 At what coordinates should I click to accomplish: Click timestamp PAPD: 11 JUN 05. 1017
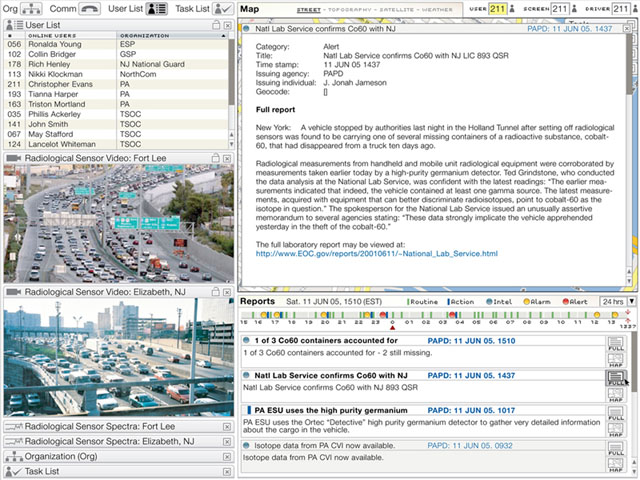(x=471, y=410)
